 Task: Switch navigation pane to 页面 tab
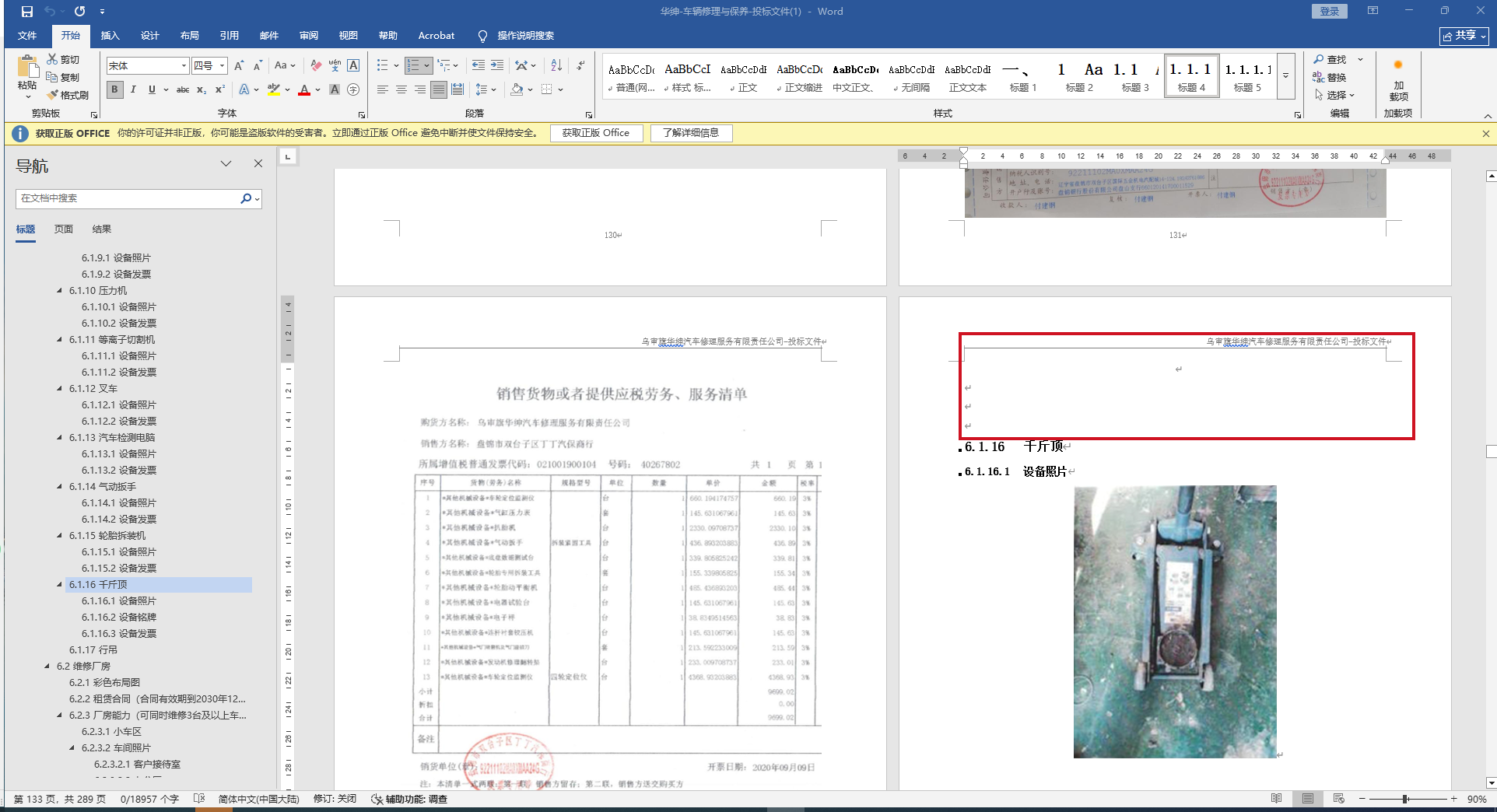(x=64, y=229)
